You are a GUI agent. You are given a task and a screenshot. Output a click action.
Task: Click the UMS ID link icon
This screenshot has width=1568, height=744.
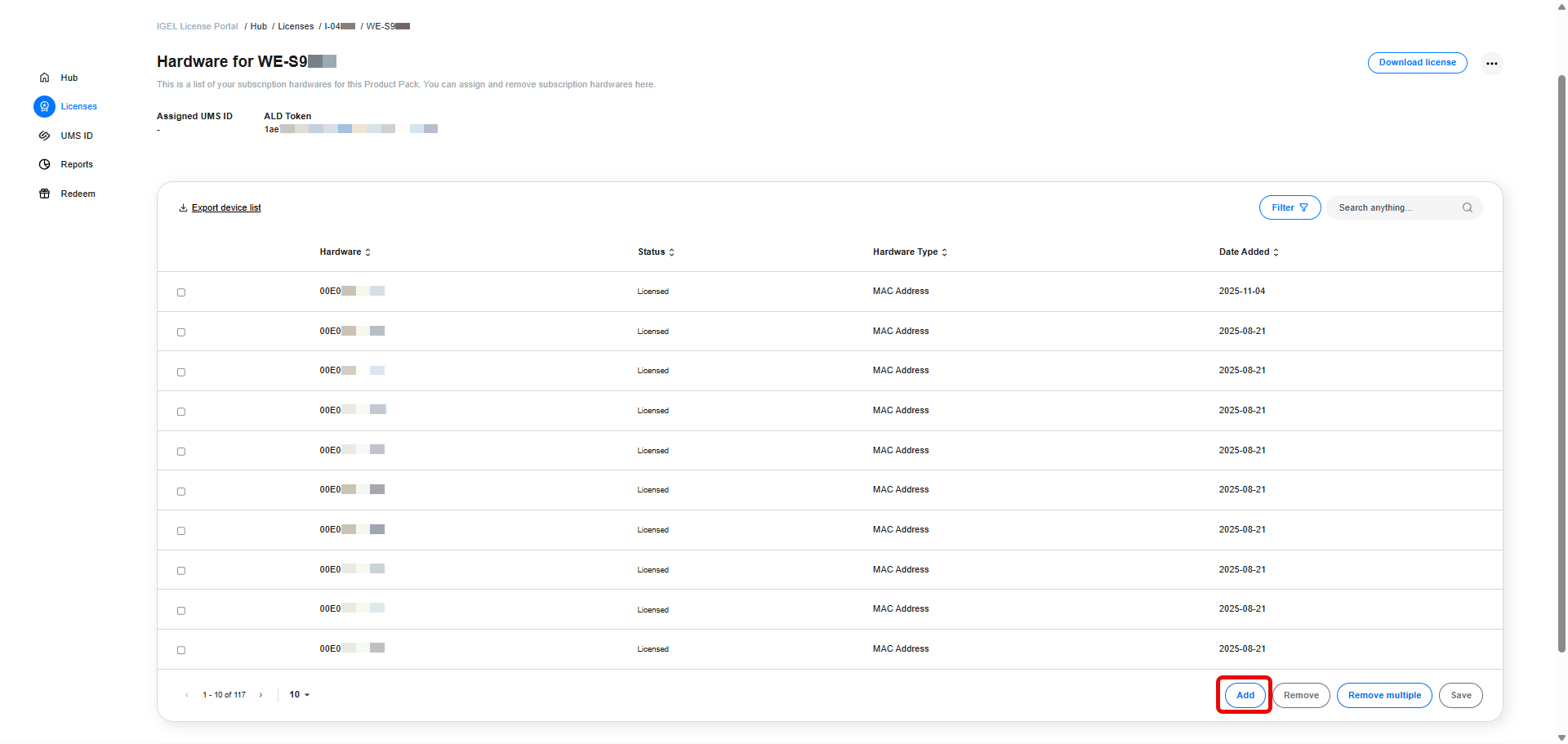tap(45, 136)
